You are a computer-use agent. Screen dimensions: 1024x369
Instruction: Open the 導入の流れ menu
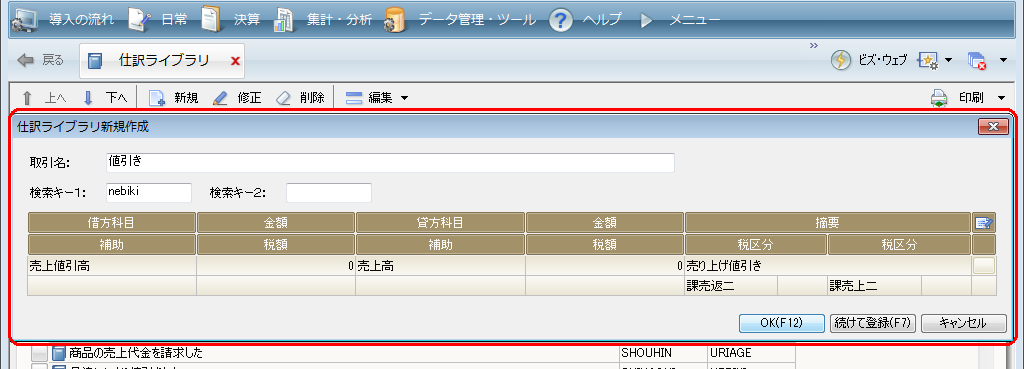pos(82,20)
